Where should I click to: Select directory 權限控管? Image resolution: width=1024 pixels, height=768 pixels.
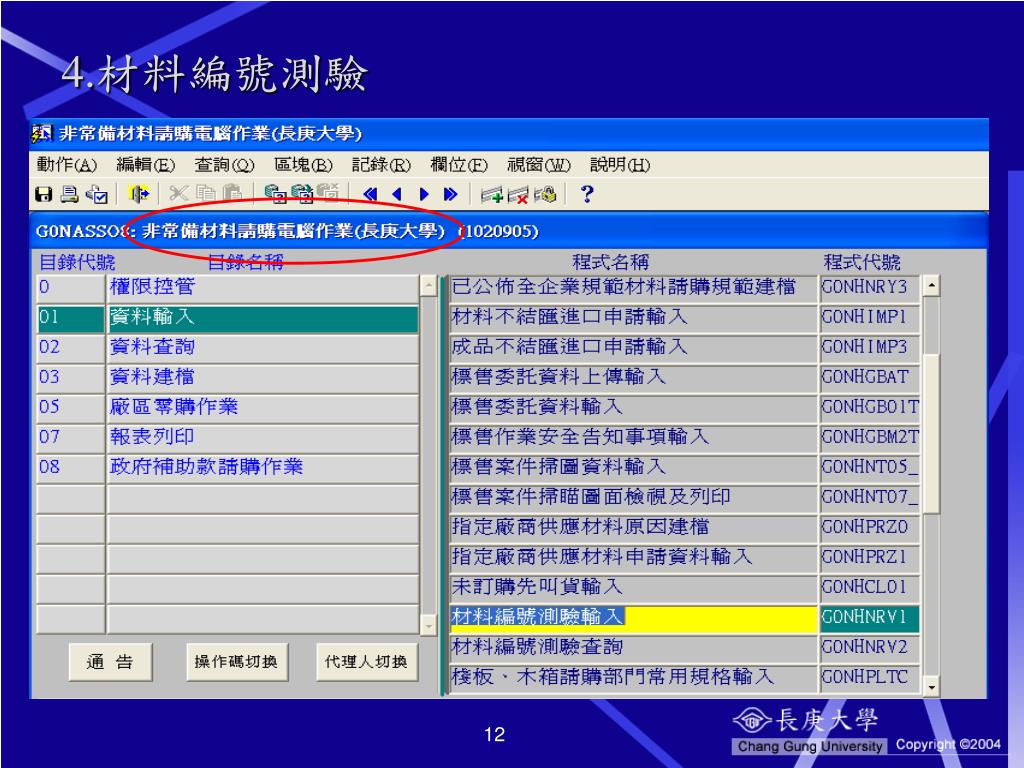262,287
